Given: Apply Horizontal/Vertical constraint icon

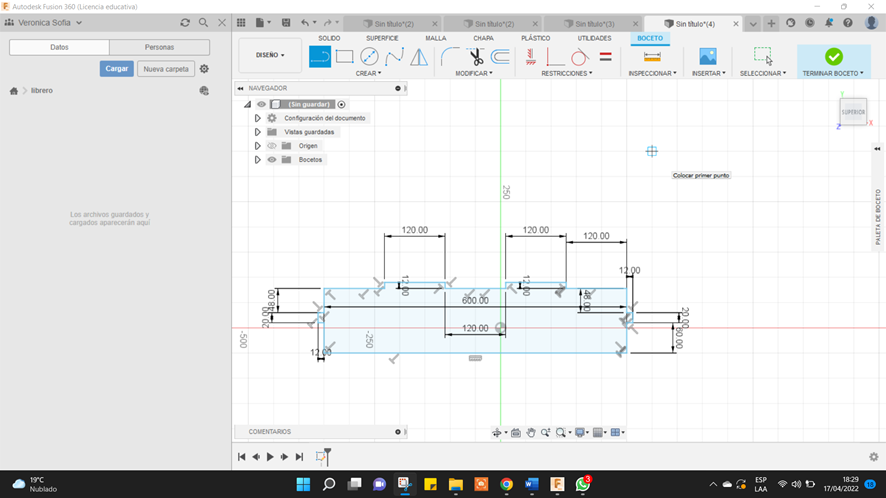Looking at the screenshot, I should (531, 57).
